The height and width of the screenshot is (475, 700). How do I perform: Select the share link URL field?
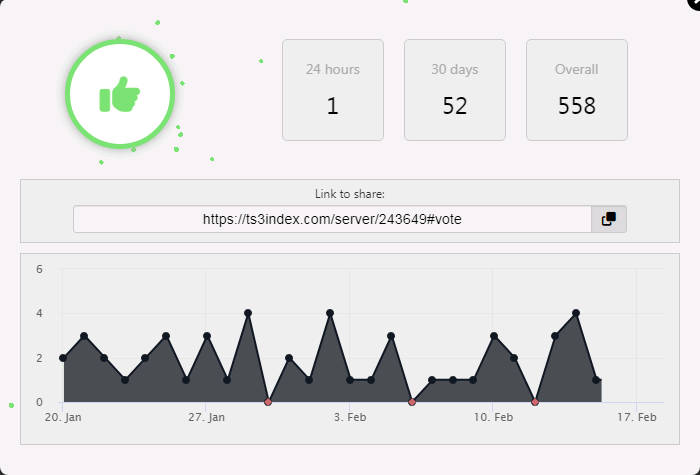(x=332, y=219)
